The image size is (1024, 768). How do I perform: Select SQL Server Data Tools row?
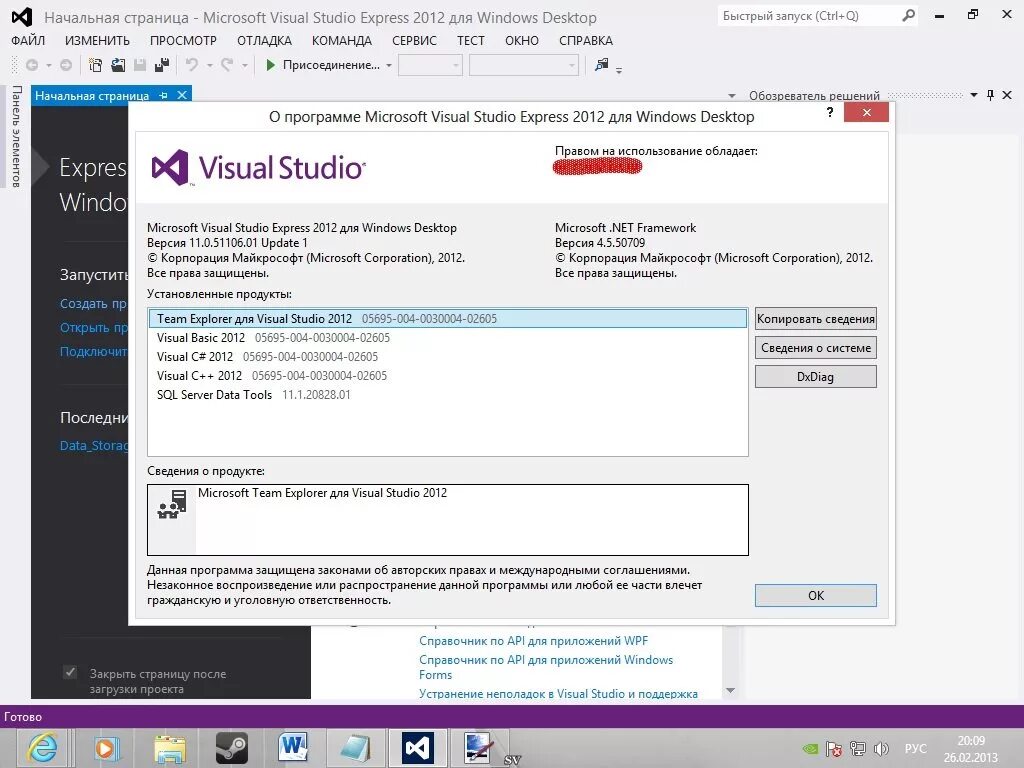(x=447, y=394)
